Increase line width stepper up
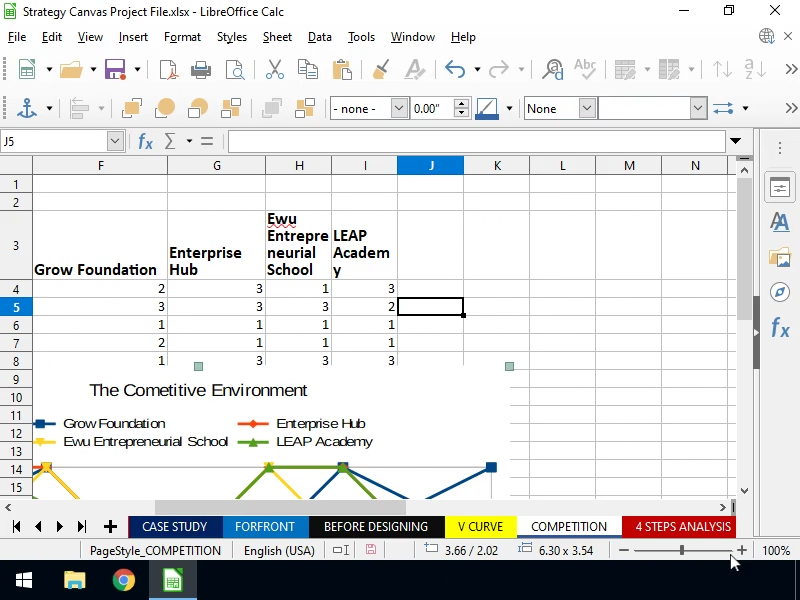This screenshot has height=600, width=800. tap(461, 103)
